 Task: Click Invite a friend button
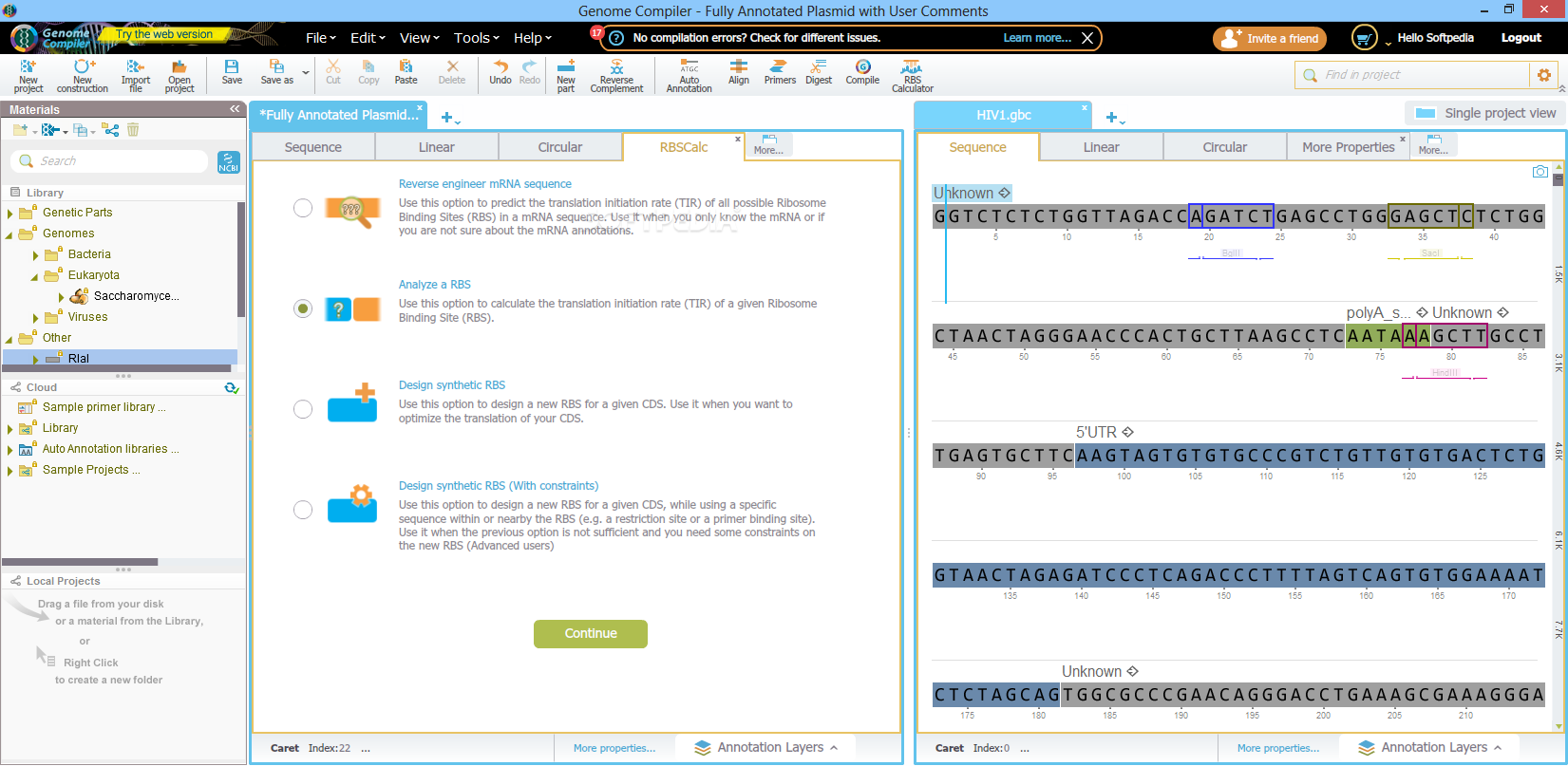[x=1270, y=38]
